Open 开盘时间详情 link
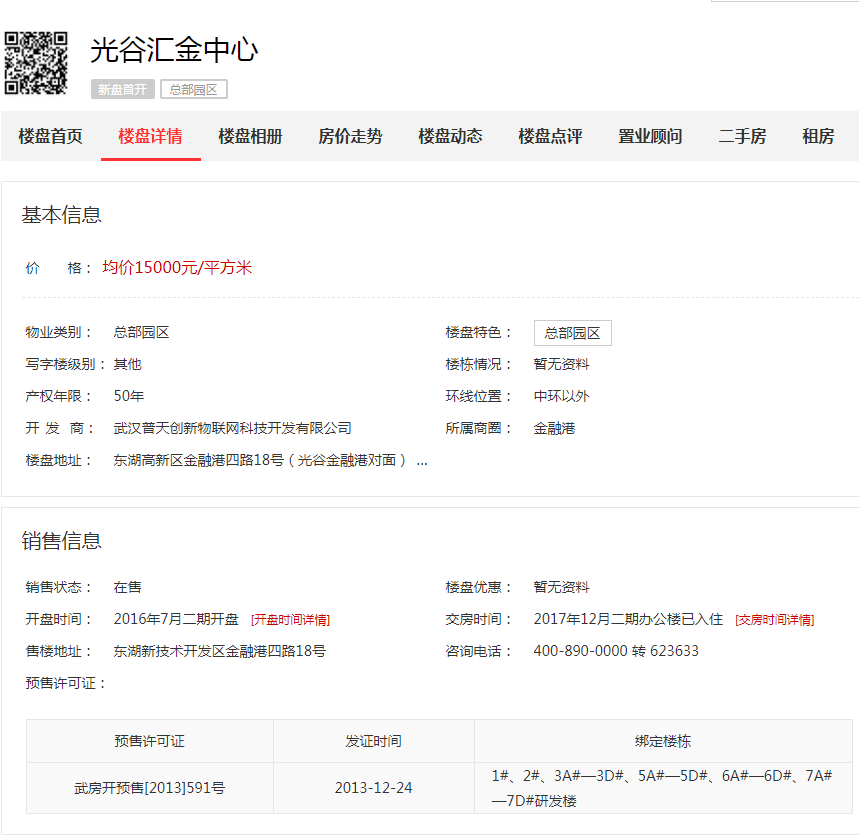The image size is (859, 837). pos(290,620)
